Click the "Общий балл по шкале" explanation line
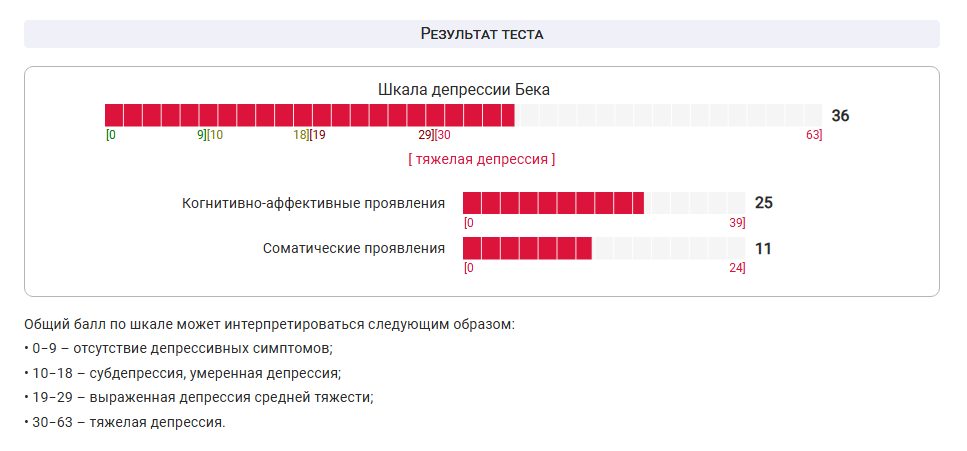 click(269, 325)
